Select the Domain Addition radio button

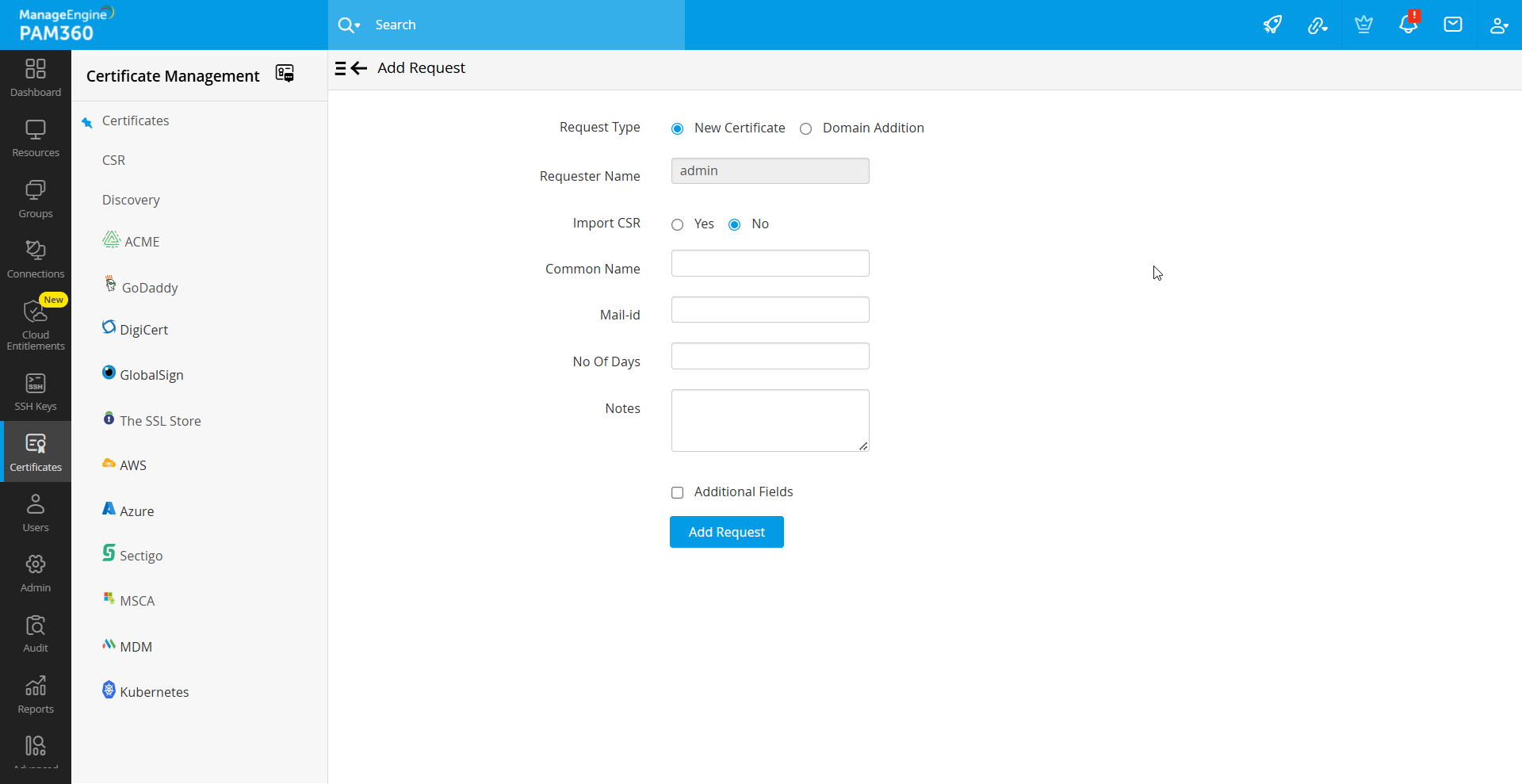pos(805,129)
